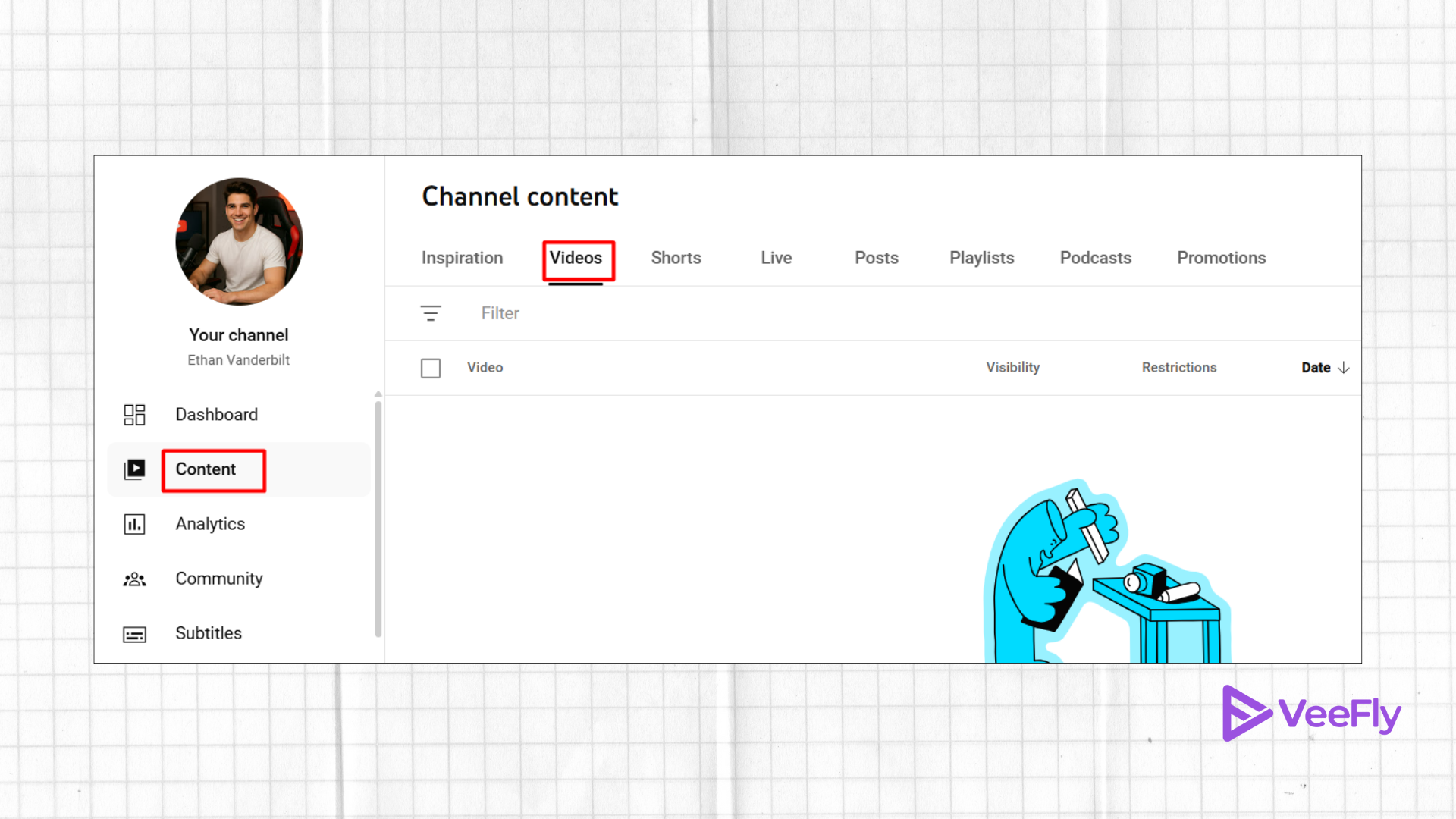Open the Visibility column options
Screen dimensions: 1456x819
(1012, 367)
